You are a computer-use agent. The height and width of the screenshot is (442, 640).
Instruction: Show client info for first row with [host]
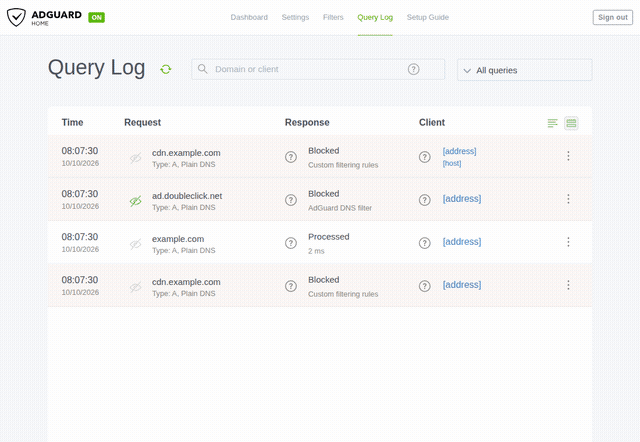(x=424, y=157)
